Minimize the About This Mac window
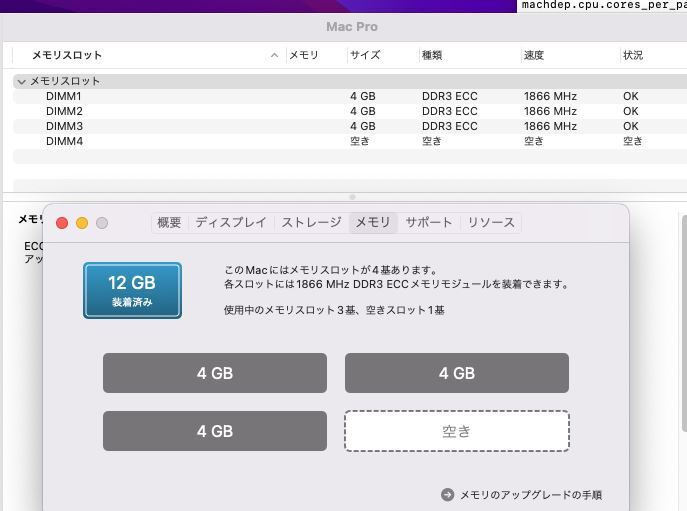The width and height of the screenshot is (687, 511). 82,223
